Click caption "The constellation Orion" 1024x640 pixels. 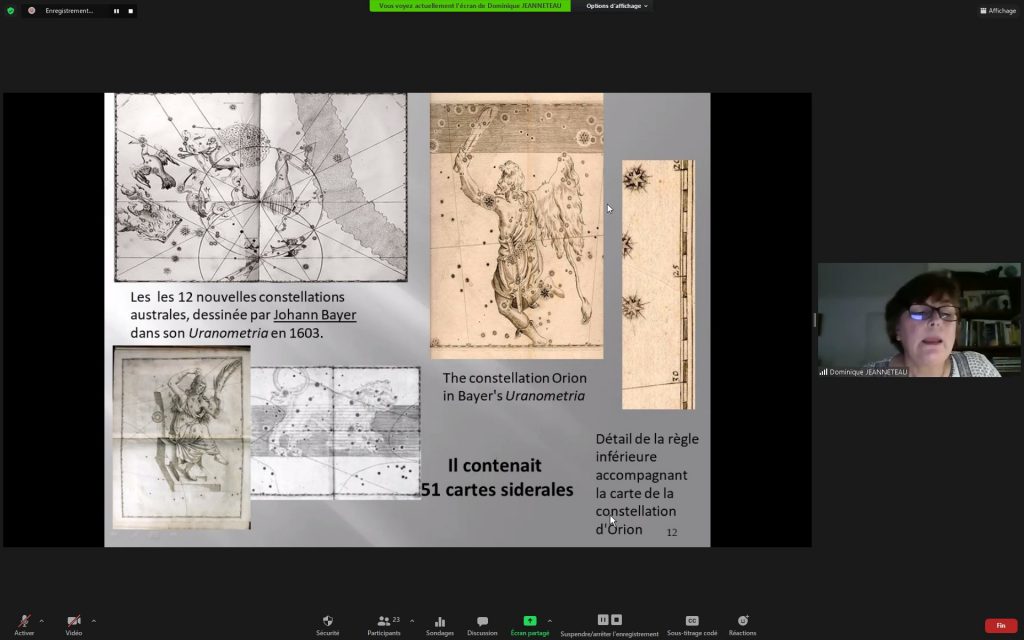point(515,377)
